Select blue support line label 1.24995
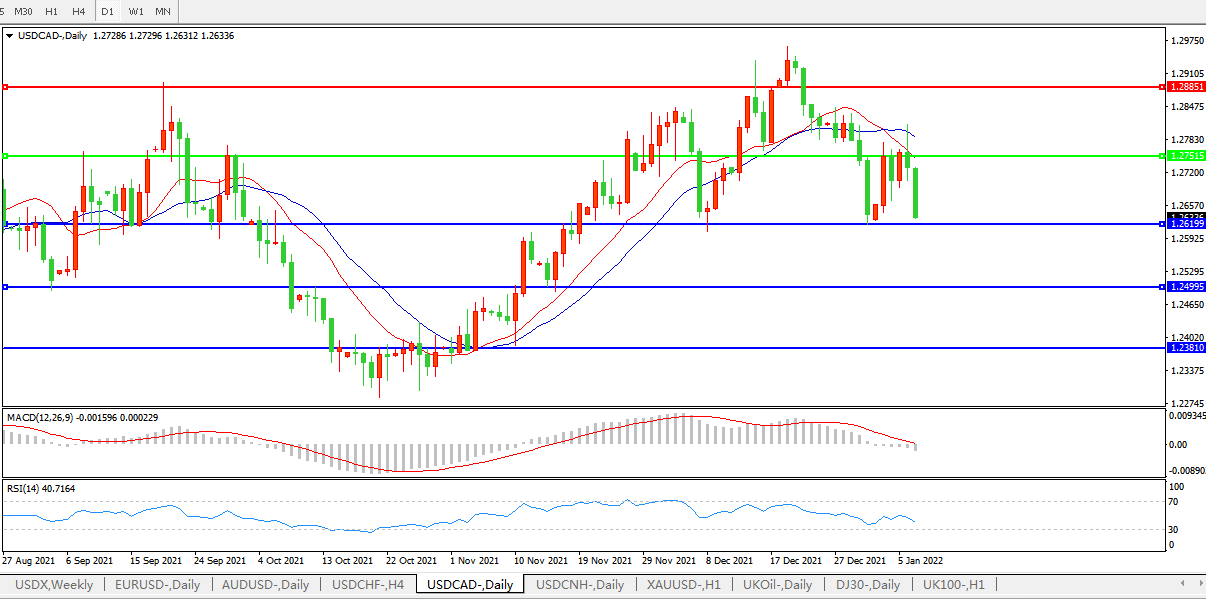The height and width of the screenshot is (600, 1206). [x=1185, y=287]
